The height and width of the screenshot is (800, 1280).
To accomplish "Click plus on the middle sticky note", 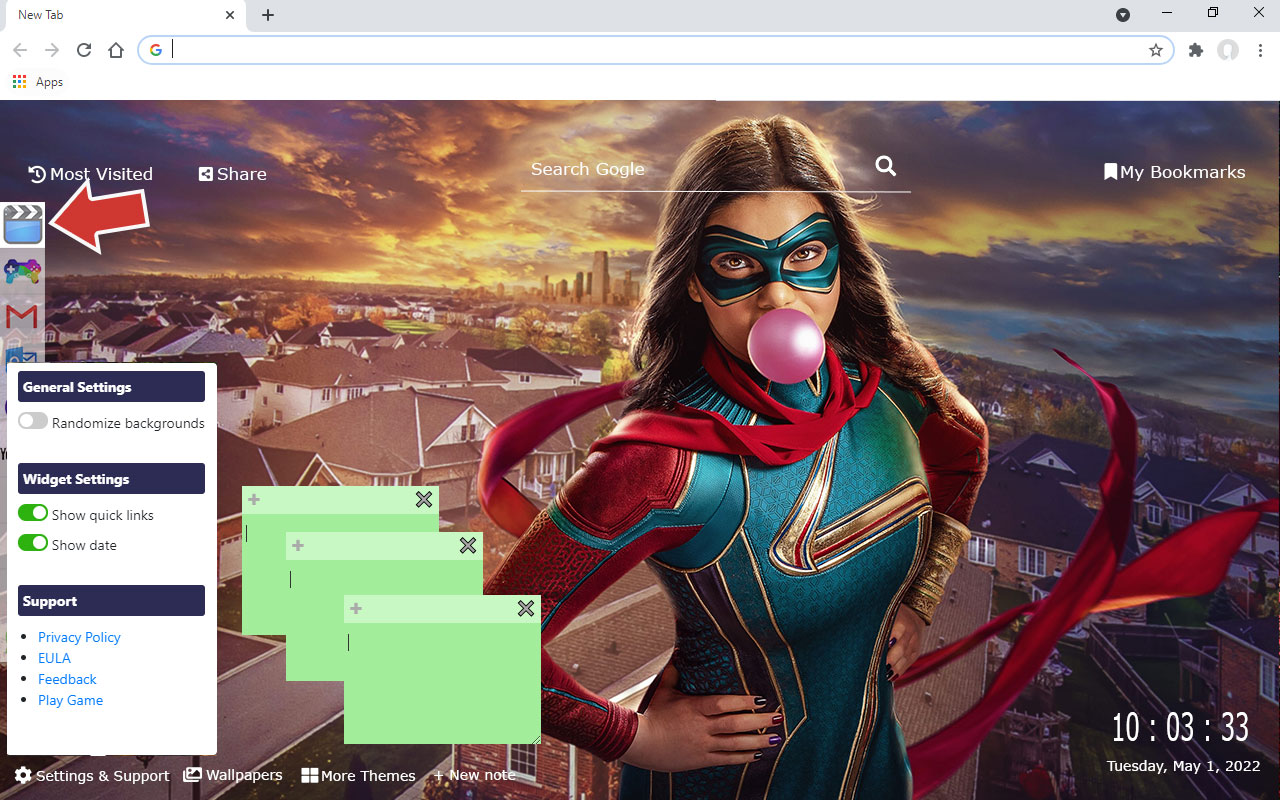I will tap(298, 545).
